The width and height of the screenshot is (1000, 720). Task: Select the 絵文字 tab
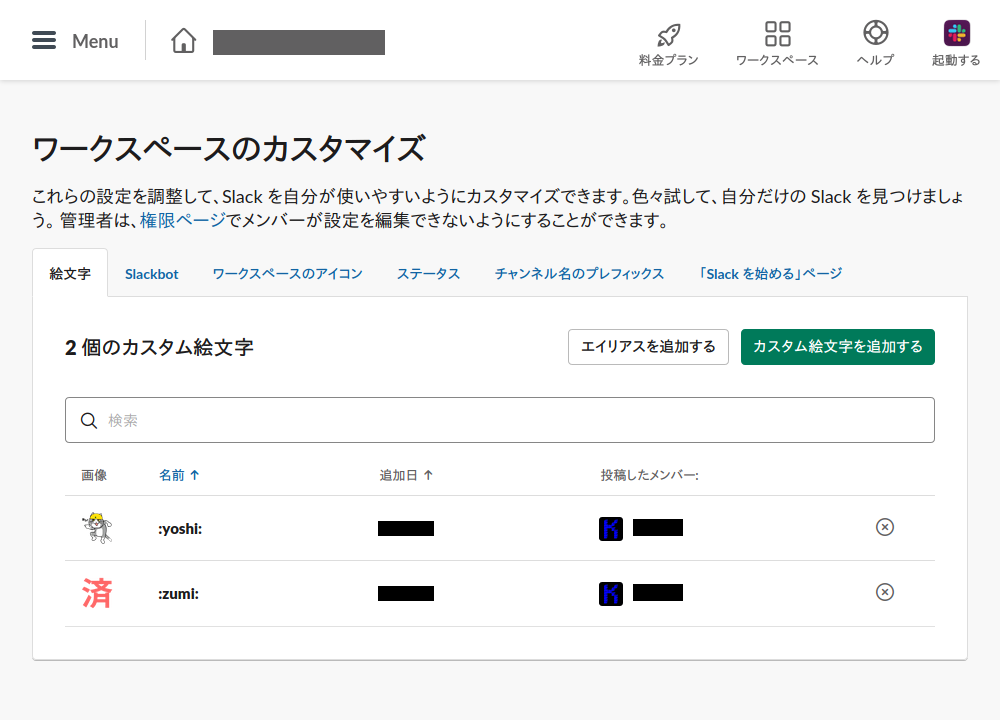pos(70,274)
